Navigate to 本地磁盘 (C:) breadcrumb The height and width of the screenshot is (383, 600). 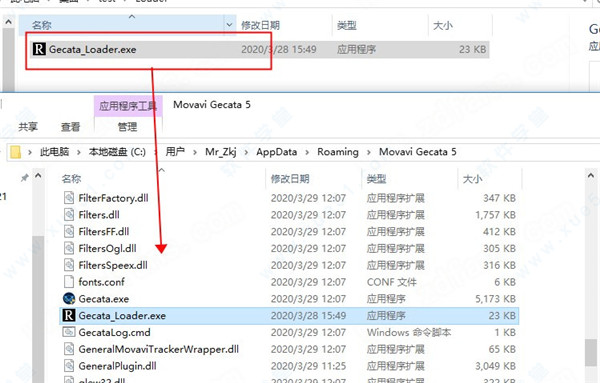pyautogui.click(x=117, y=152)
